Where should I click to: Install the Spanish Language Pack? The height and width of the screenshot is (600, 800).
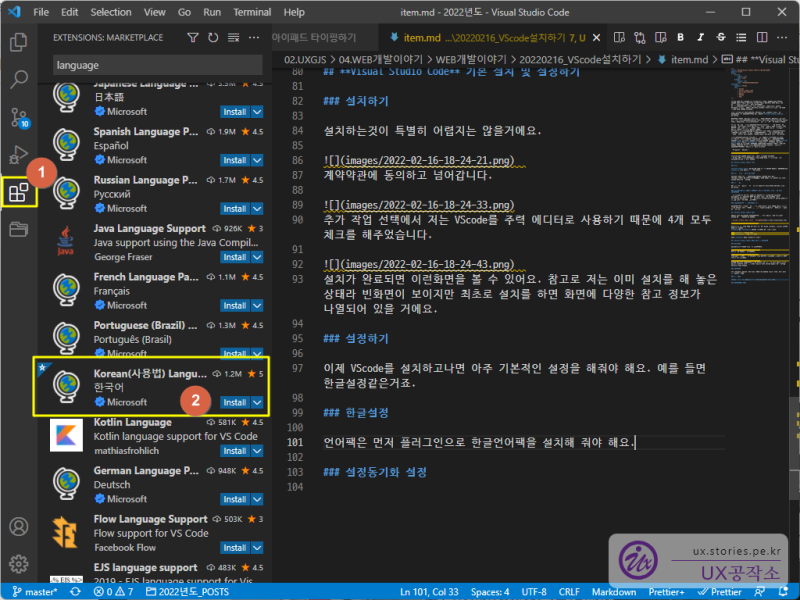click(x=235, y=160)
